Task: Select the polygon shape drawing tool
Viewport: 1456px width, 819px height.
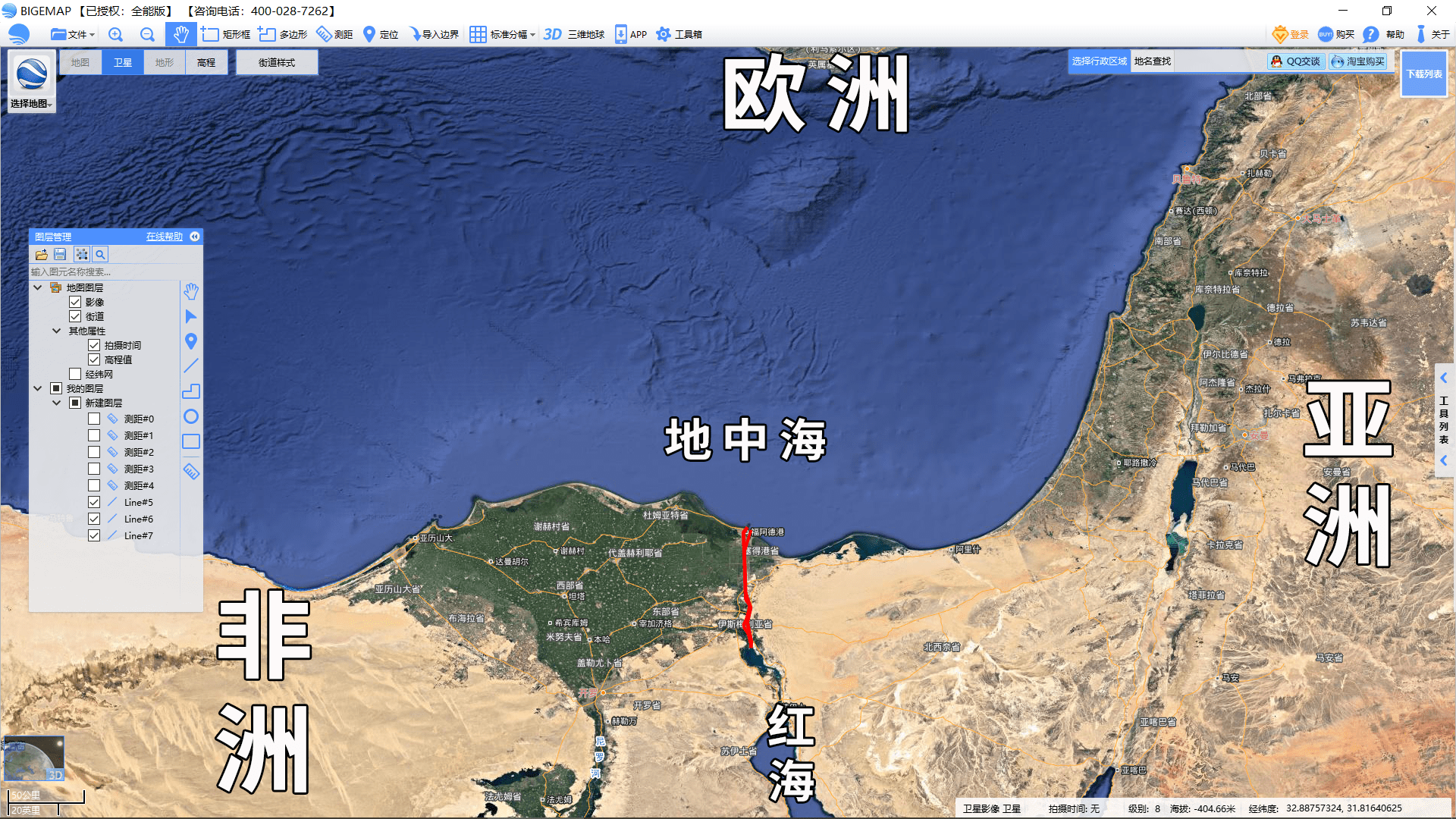Action: [191, 391]
